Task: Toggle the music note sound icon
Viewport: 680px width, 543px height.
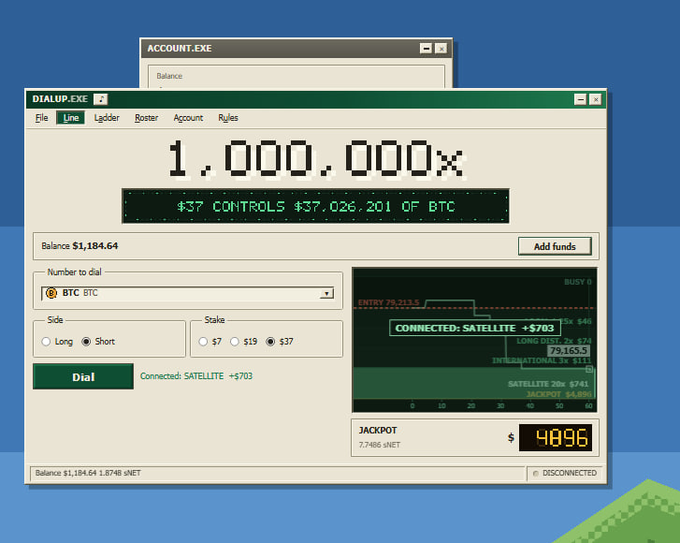Action: (x=101, y=99)
